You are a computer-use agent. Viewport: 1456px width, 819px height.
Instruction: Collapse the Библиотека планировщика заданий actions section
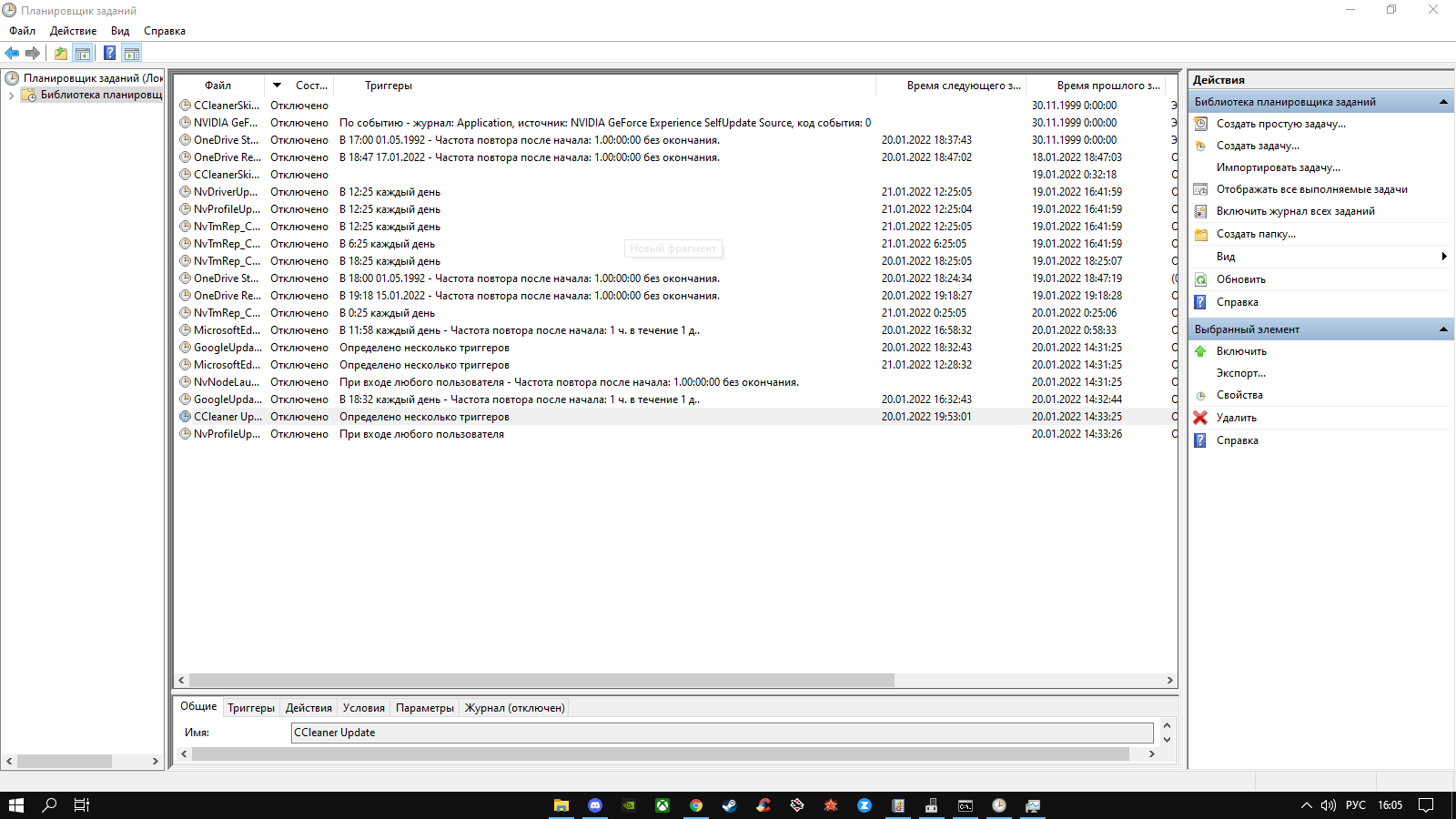pyautogui.click(x=1443, y=102)
